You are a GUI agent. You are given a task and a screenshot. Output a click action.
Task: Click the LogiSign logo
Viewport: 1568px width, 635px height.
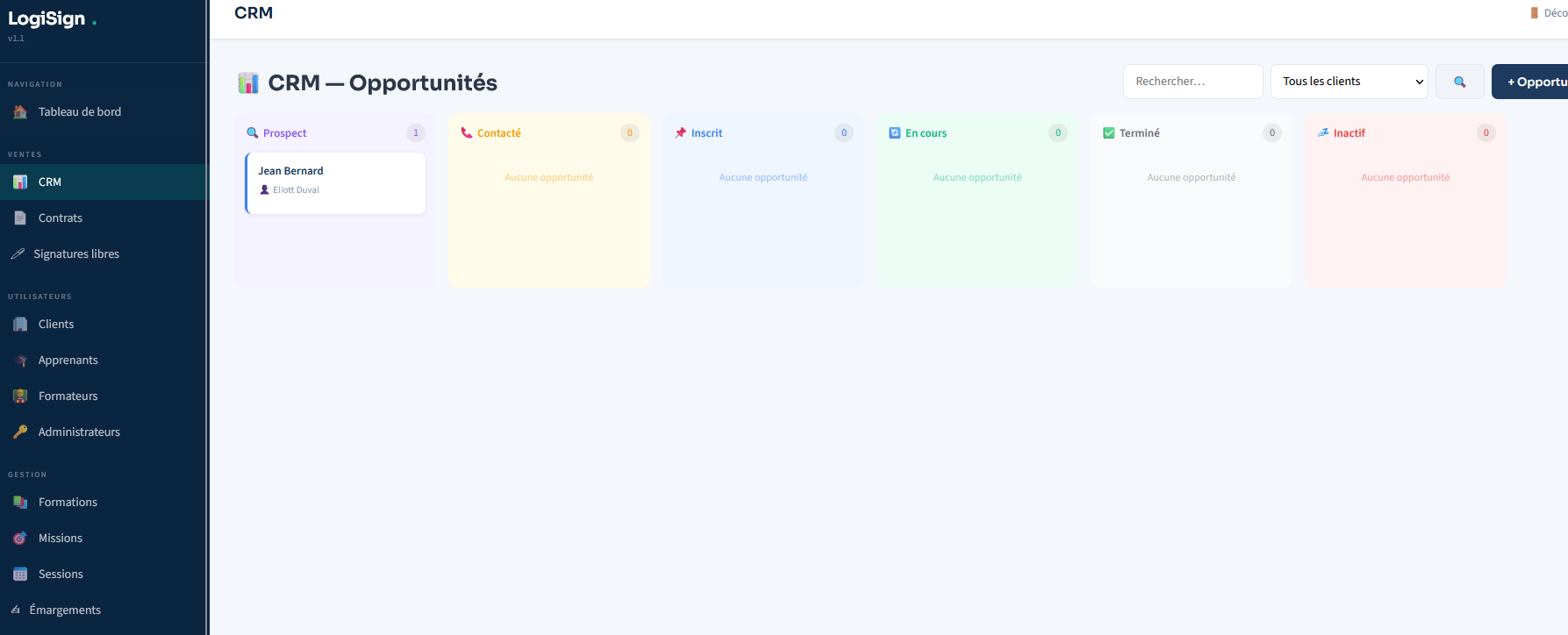tap(47, 19)
